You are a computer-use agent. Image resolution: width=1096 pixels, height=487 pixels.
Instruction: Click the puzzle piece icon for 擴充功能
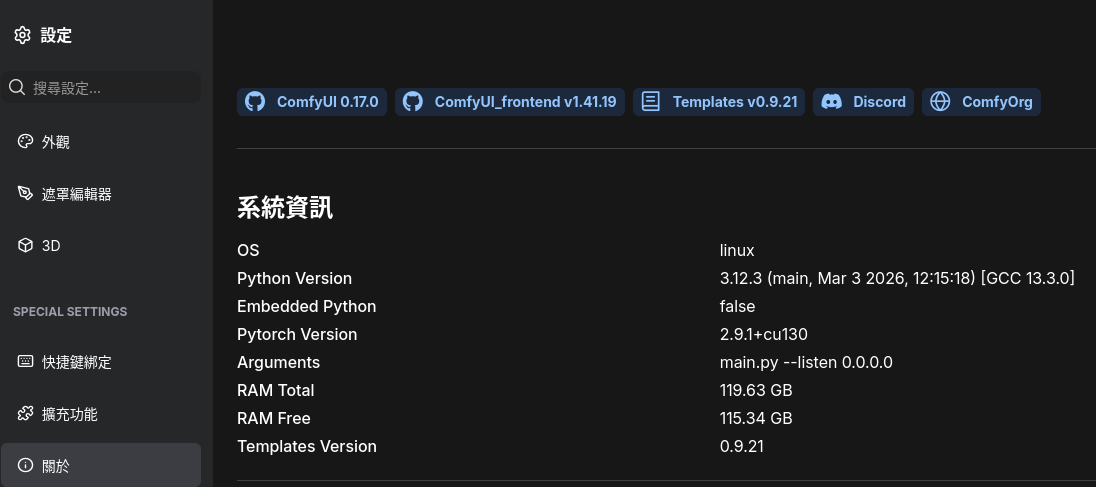(26, 413)
